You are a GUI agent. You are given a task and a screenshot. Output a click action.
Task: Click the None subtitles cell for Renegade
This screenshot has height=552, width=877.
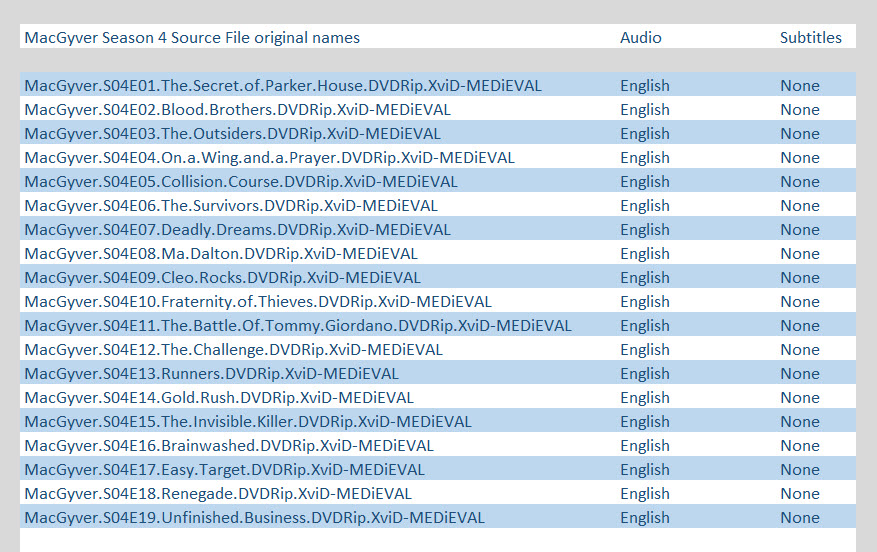click(800, 494)
